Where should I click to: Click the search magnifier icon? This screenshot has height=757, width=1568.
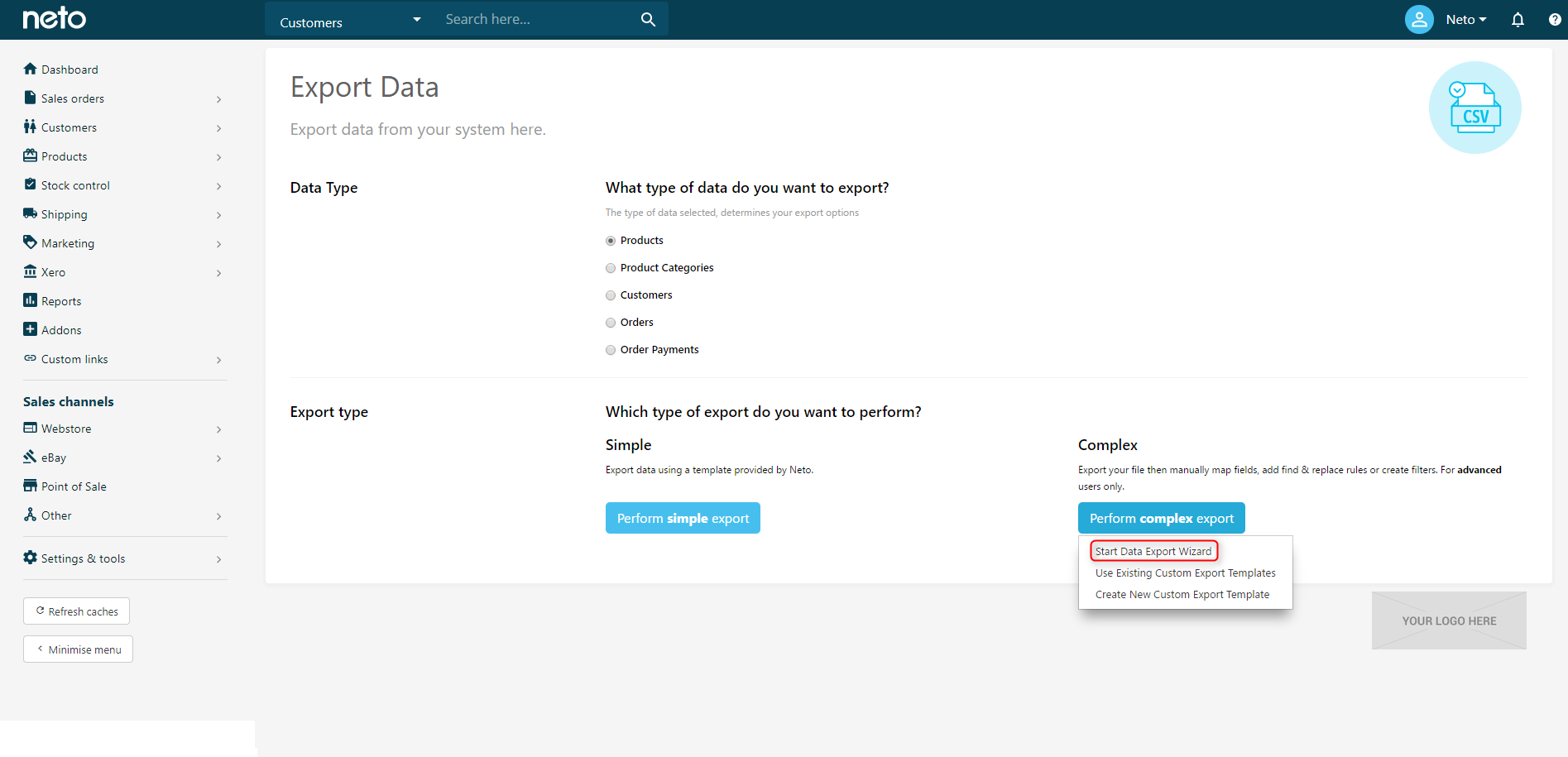point(648,19)
